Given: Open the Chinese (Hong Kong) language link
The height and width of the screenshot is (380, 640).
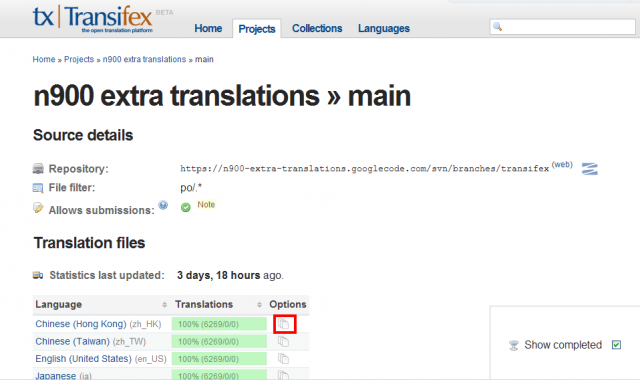Looking at the screenshot, I should [81, 324].
